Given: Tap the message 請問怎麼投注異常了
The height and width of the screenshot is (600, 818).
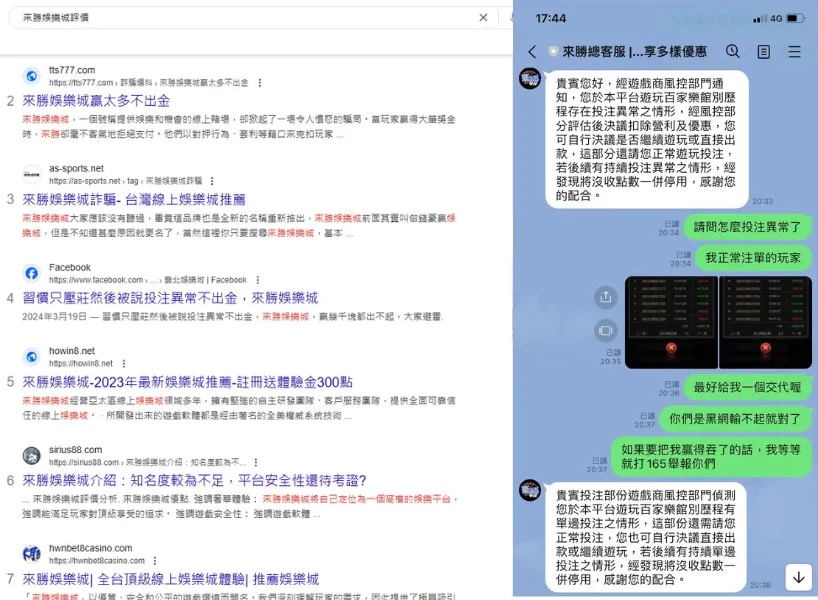Looking at the screenshot, I should (747, 227).
